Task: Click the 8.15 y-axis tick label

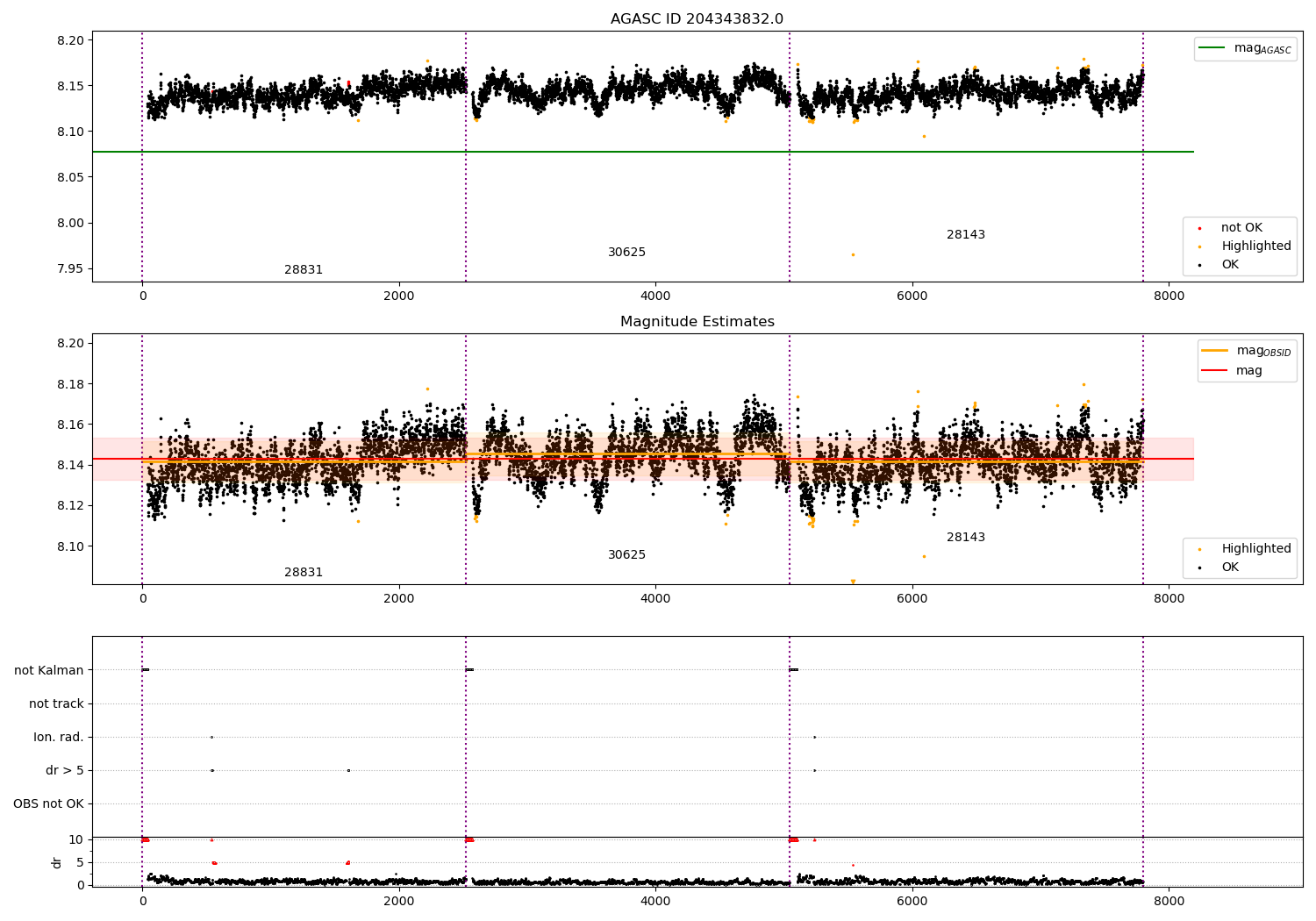Action: point(70,87)
